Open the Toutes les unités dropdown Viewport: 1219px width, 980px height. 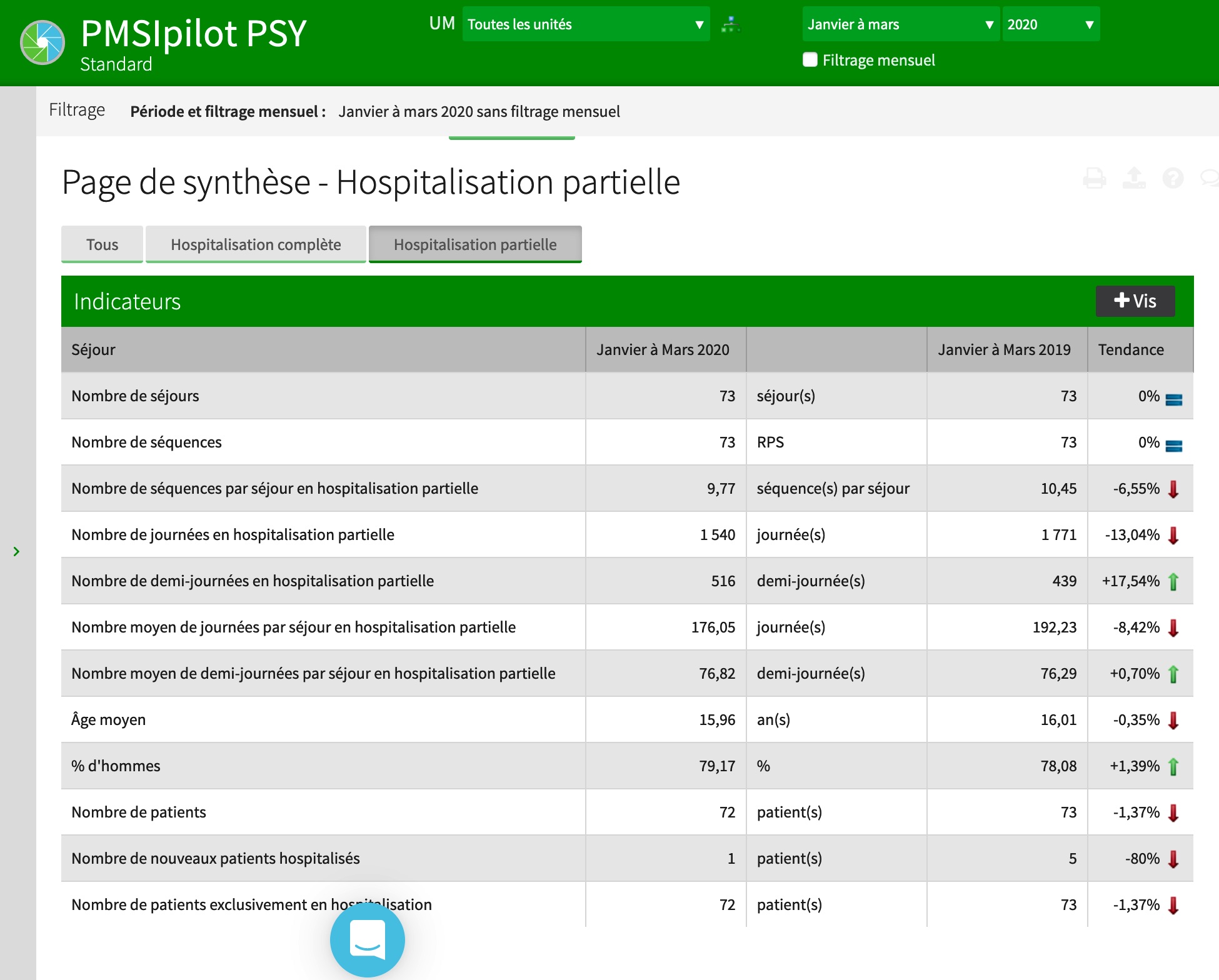click(x=586, y=24)
